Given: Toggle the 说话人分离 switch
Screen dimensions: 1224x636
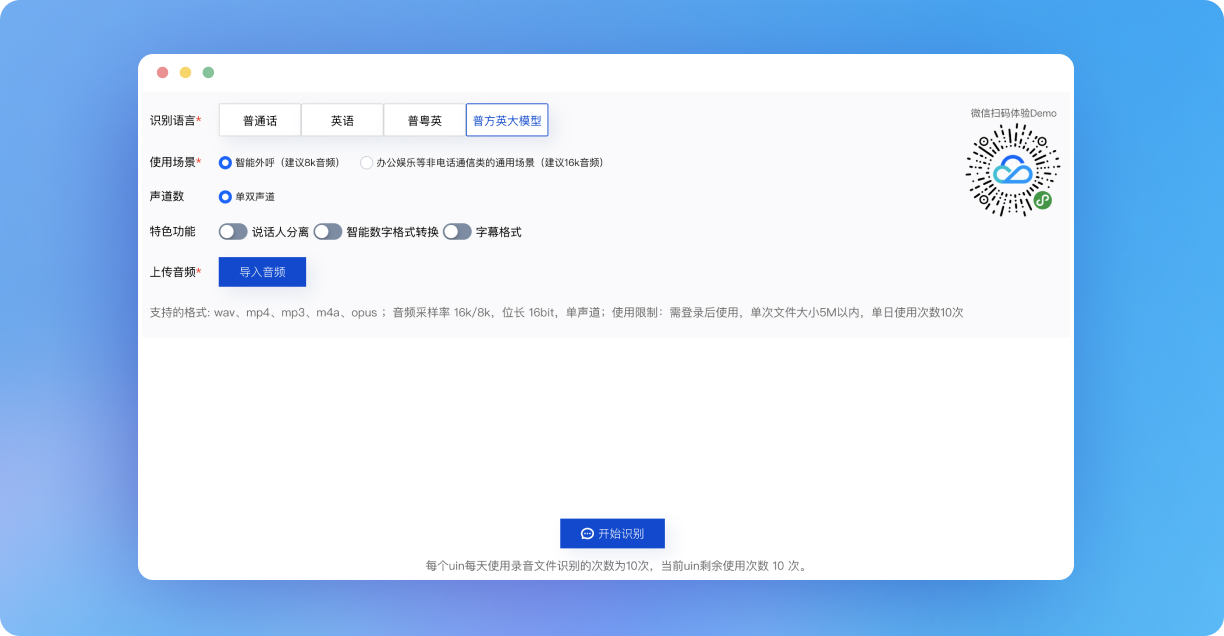Looking at the screenshot, I should click(233, 231).
